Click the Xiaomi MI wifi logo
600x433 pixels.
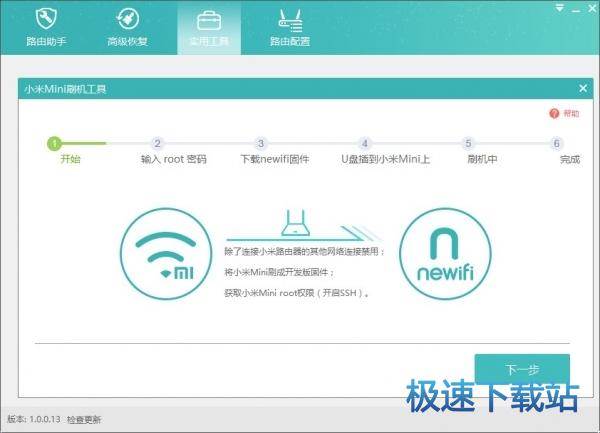[166, 254]
